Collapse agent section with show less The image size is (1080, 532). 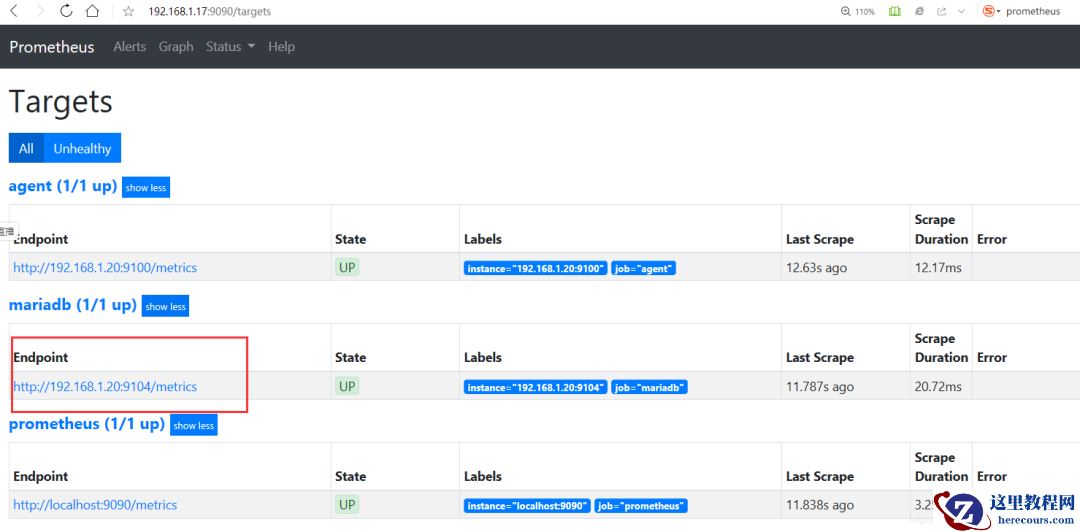tap(146, 187)
